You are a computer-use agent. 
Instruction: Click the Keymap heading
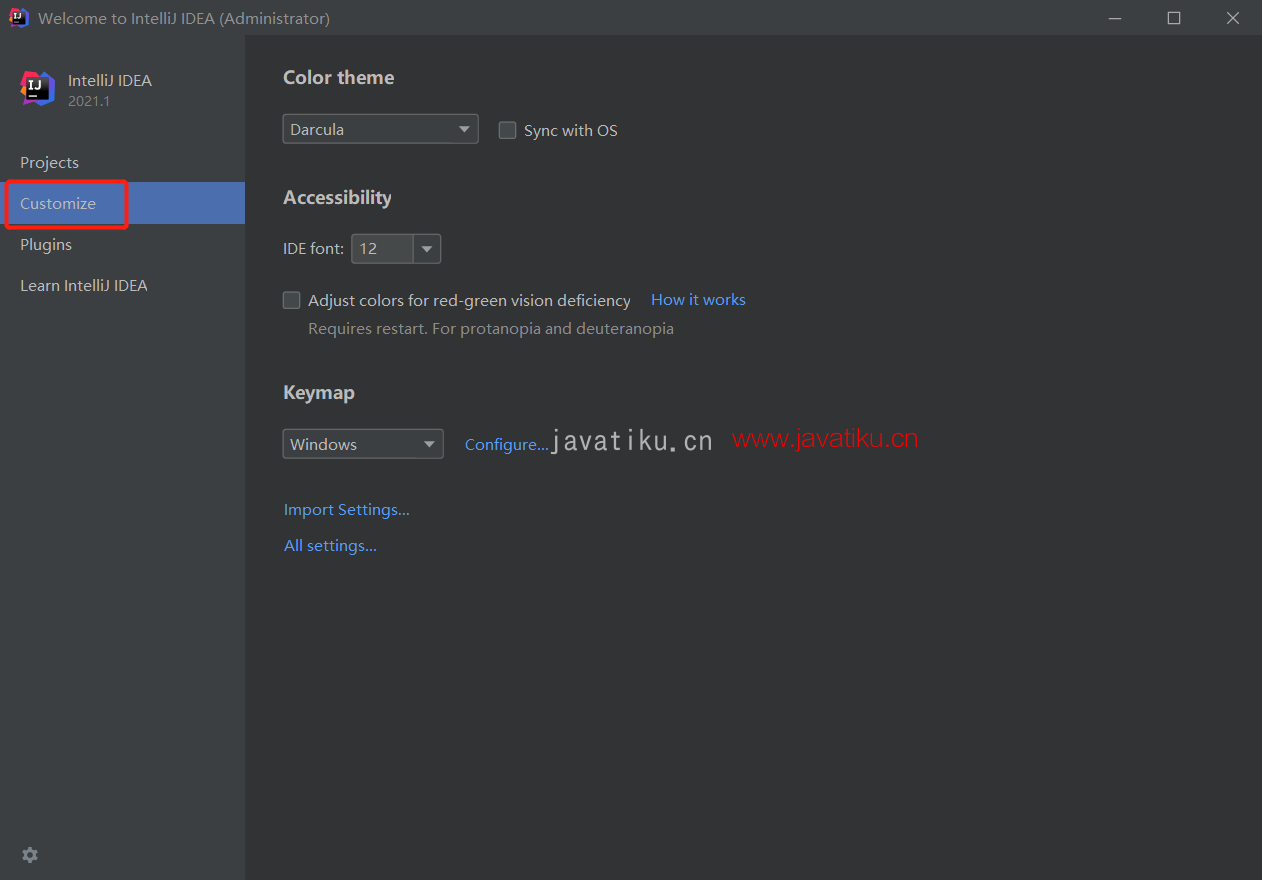coord(319,393)
